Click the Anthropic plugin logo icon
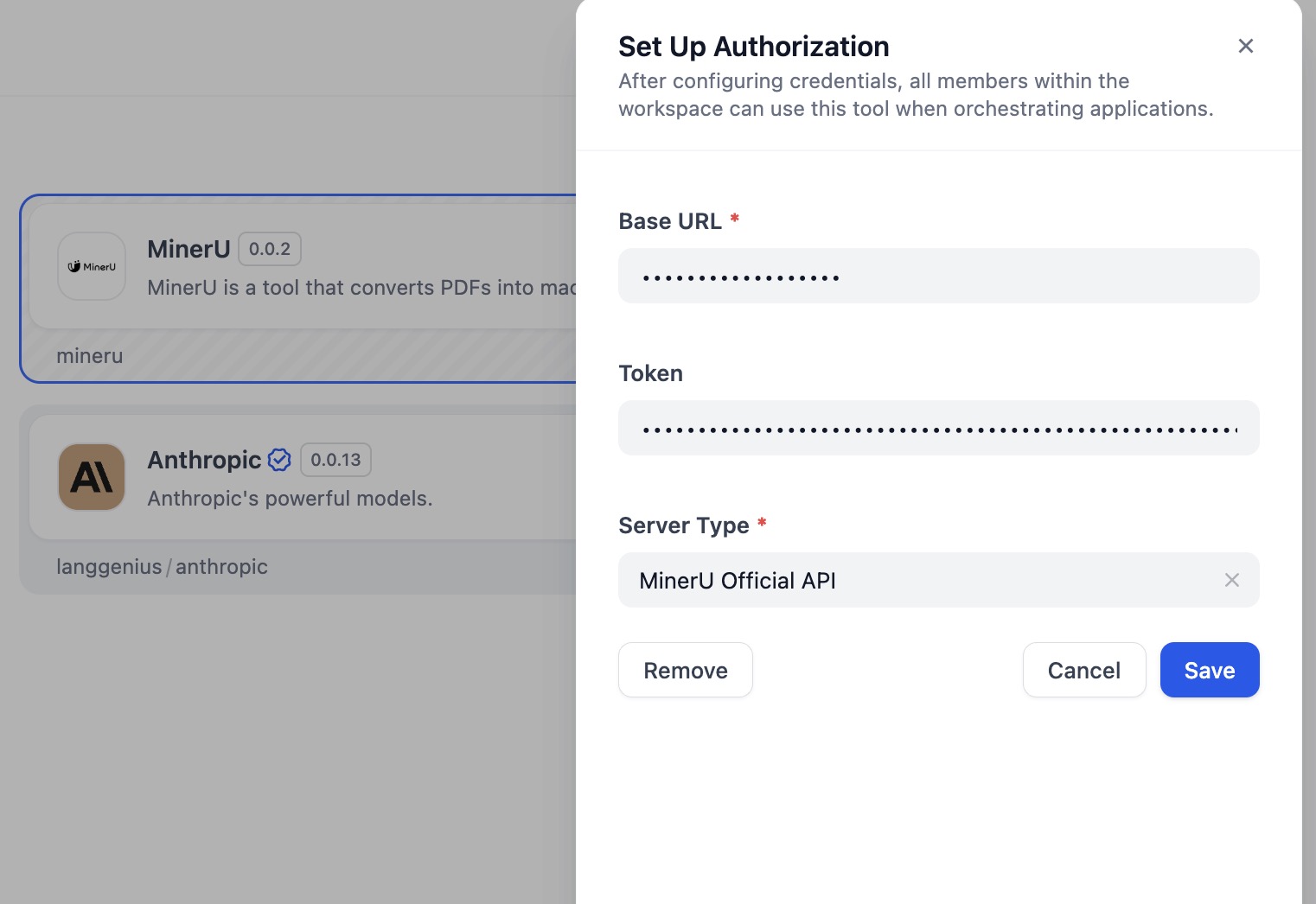1316x904 pixels. [x=92, y=477]
